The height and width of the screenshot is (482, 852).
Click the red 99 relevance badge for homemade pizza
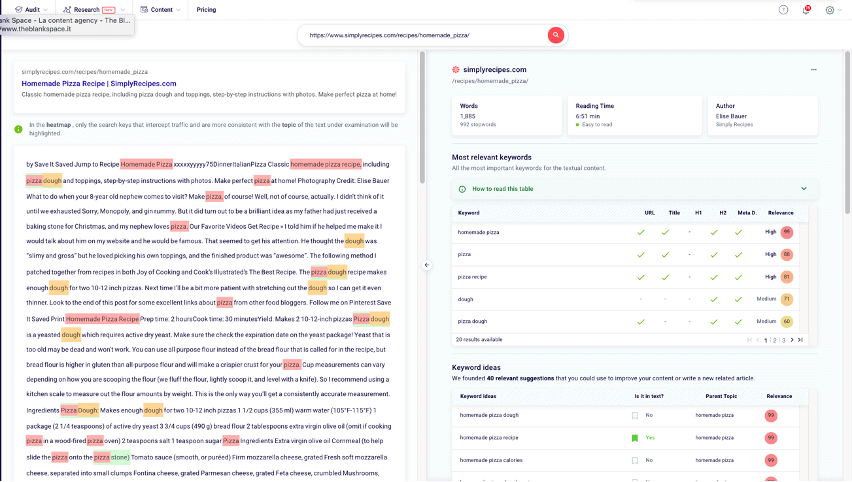786,233
